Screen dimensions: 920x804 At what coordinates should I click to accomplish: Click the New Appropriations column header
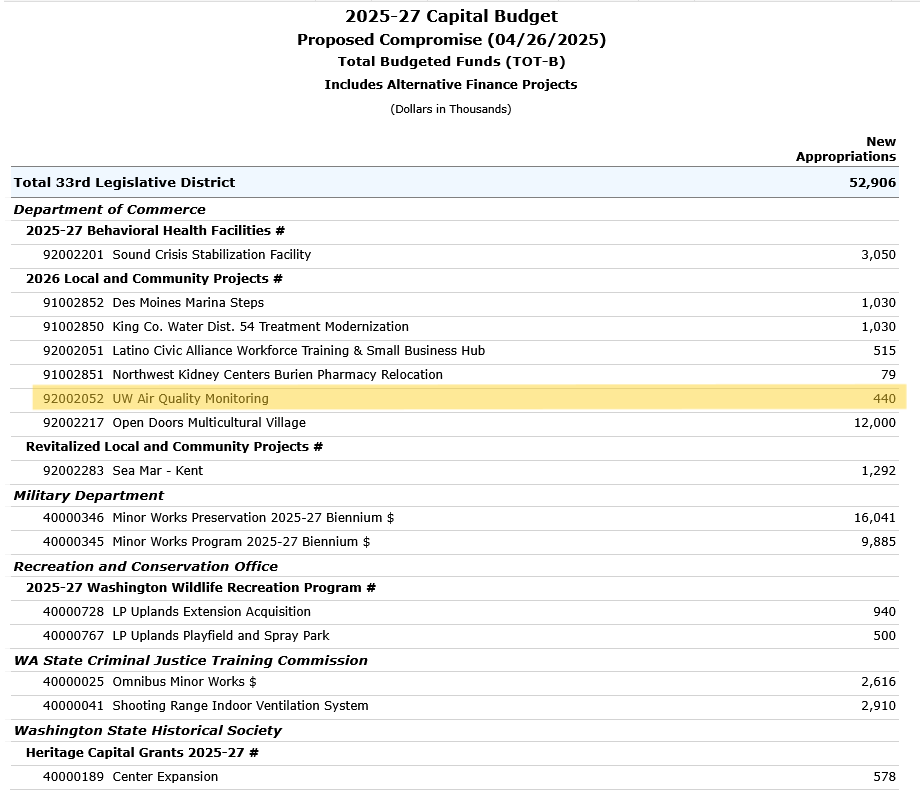click(846, 149)
